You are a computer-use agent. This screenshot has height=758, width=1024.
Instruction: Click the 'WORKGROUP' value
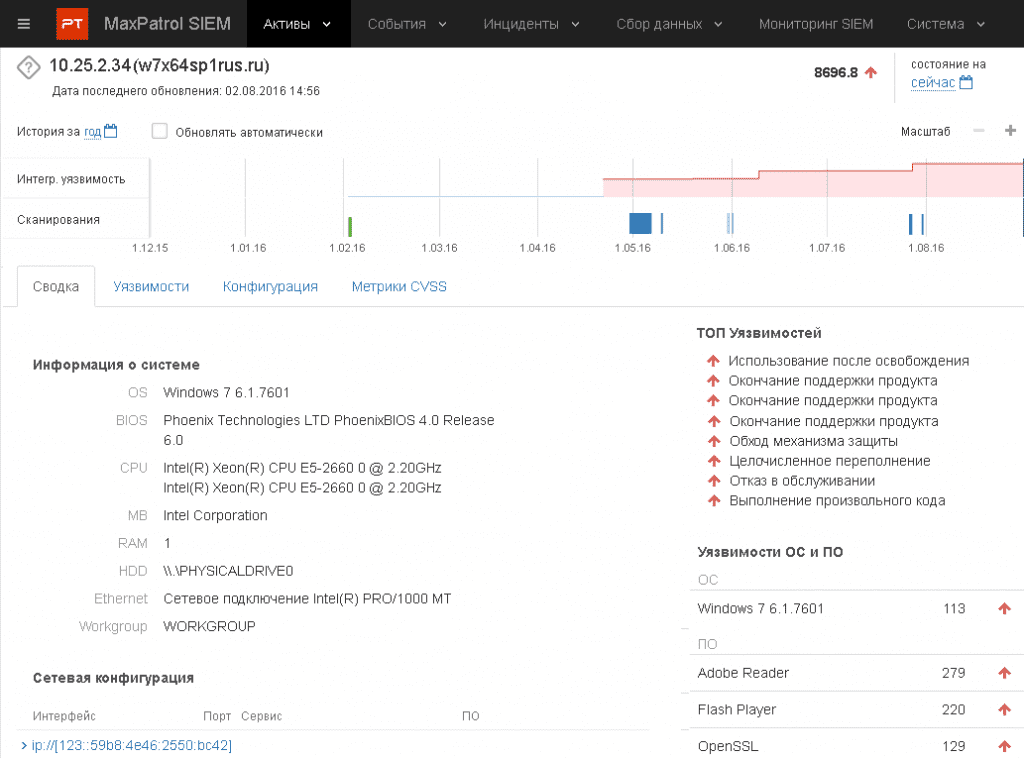pos(209,626)
